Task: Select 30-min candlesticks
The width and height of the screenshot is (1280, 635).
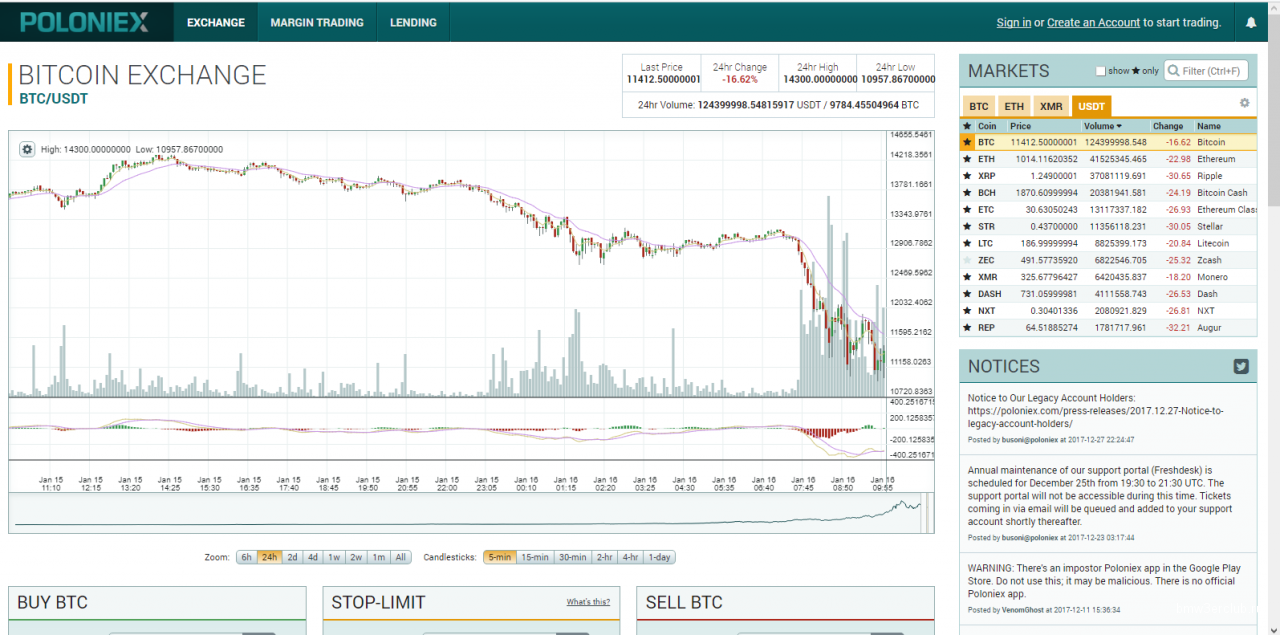Action: pos(572,557)
